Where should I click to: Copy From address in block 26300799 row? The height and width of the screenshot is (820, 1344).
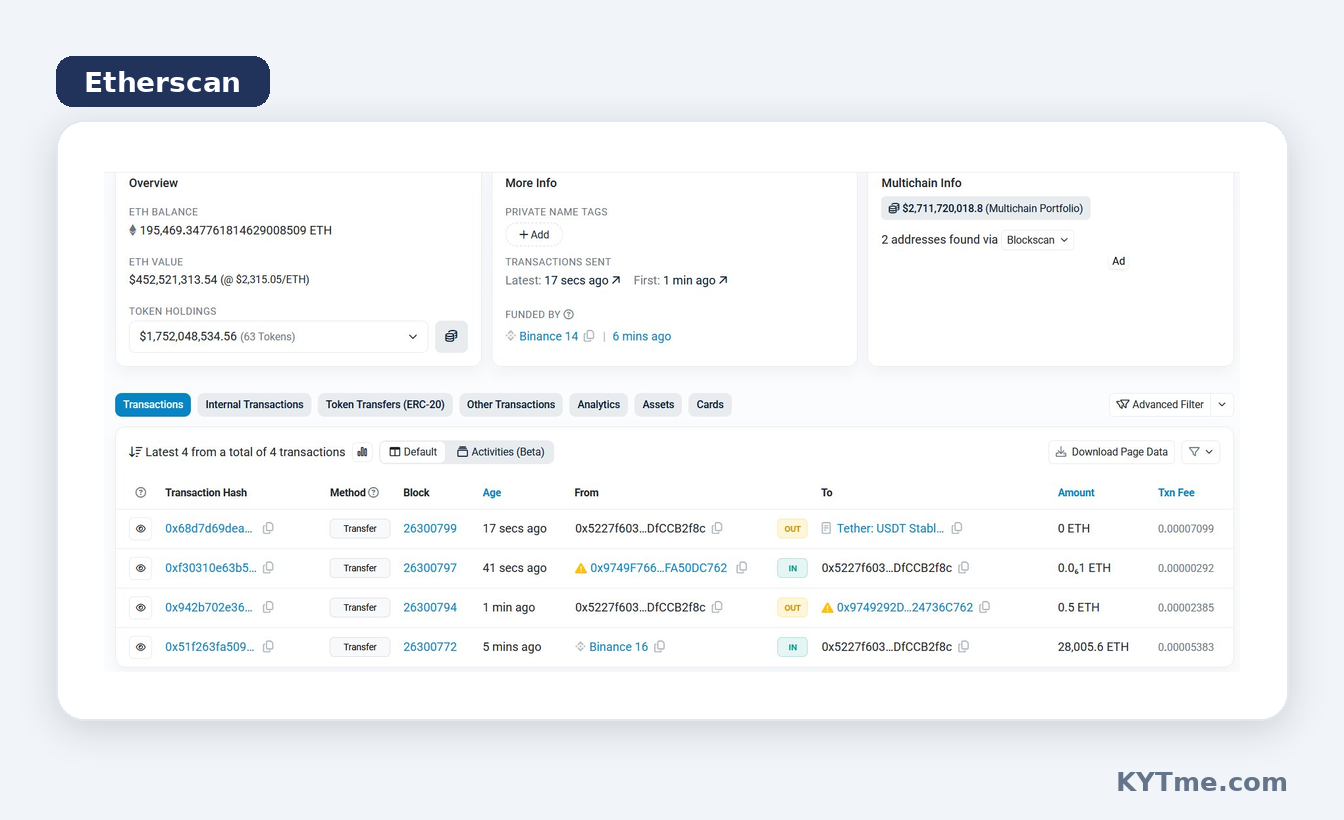(x=717, y=528)
